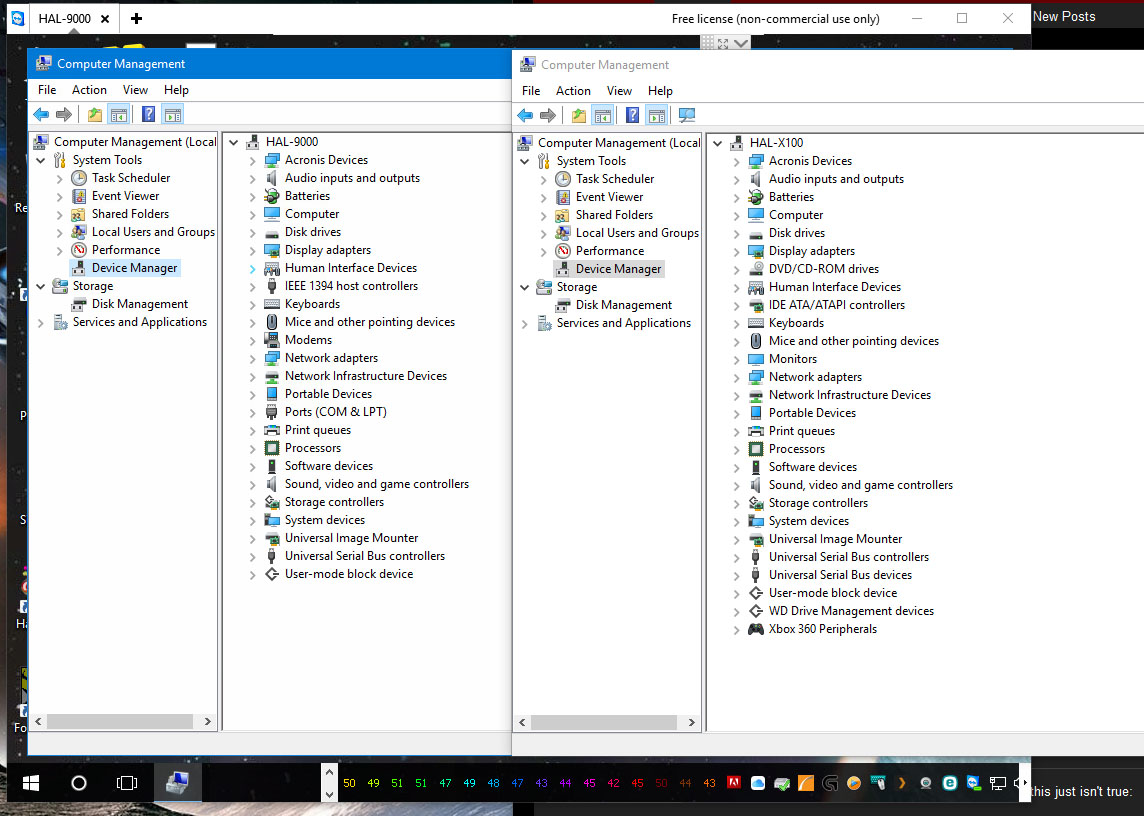Click the scan hardware monitor icon in right toolbar
This screenshot has width=1144, height=816.
coord(687,115)
